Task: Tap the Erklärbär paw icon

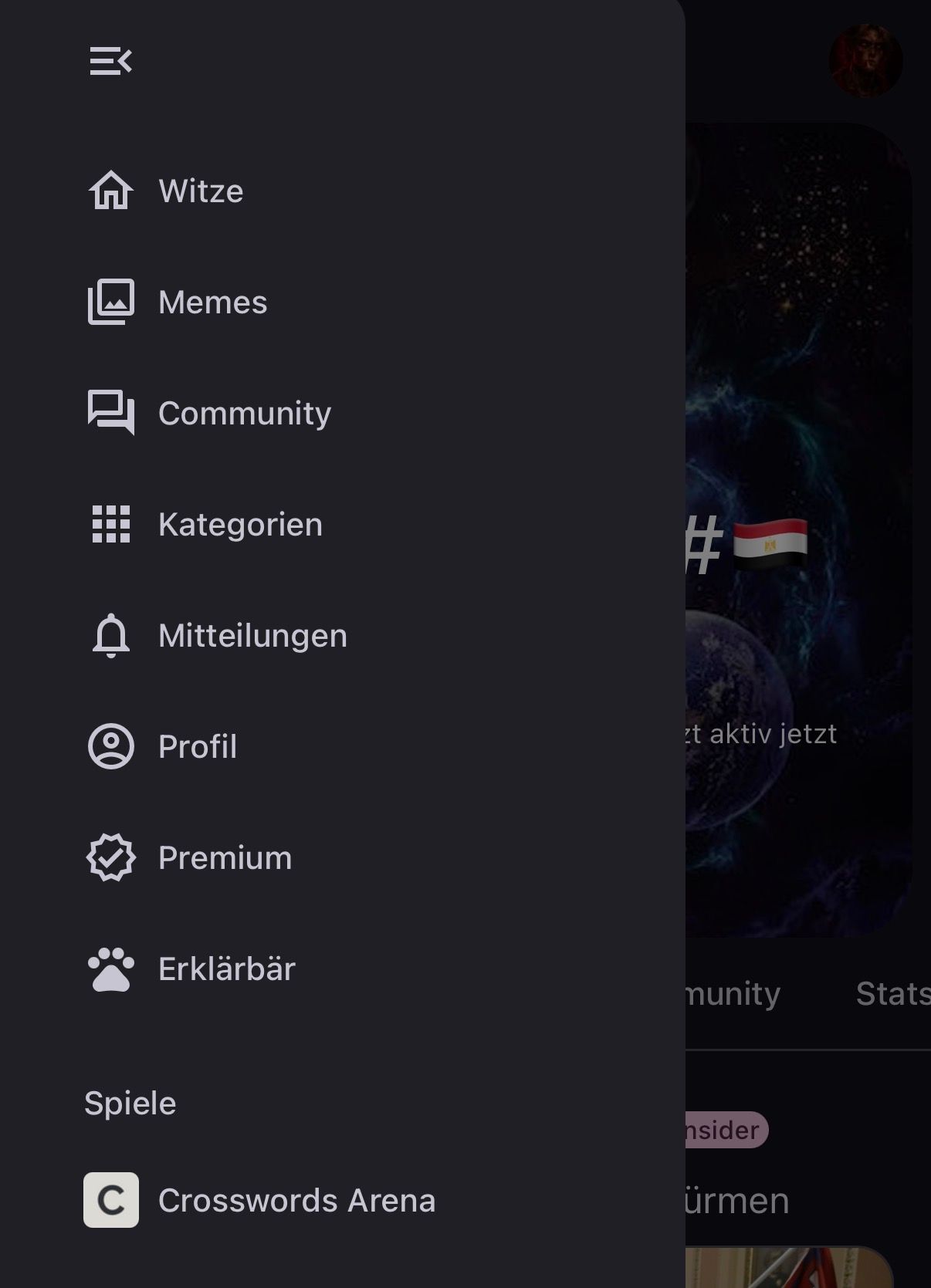Action: [x=110, y=969]
